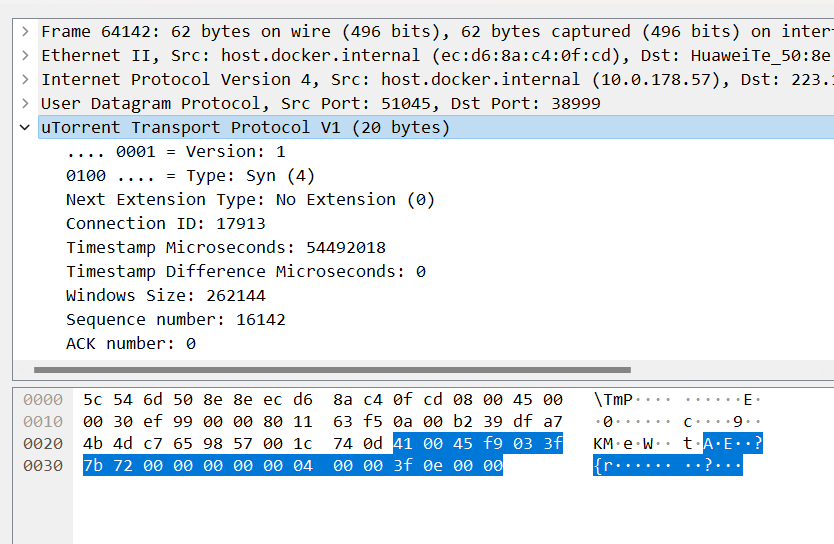Click the horizontal scrollbar of details pane
The height and width of the screenshot is (544, 834).
coord(332,370)
